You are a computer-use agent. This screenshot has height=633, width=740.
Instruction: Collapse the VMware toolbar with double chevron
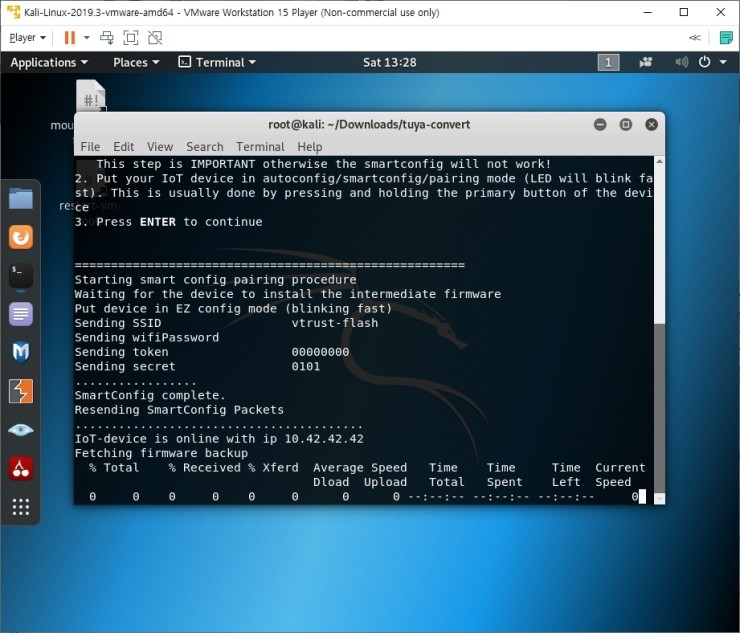[695, 38]
